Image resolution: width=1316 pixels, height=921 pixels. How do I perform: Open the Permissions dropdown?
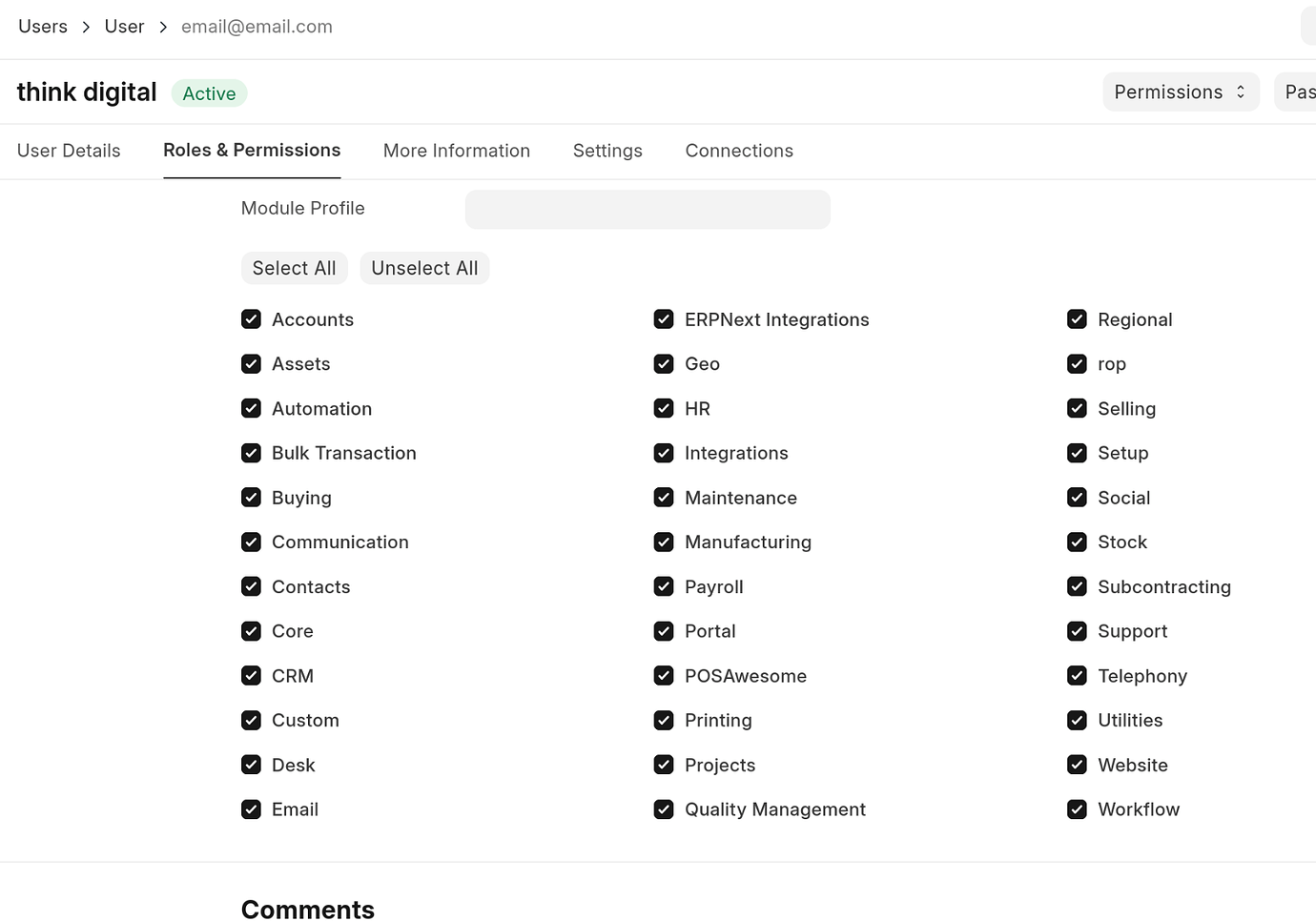tap(1181, 92)
